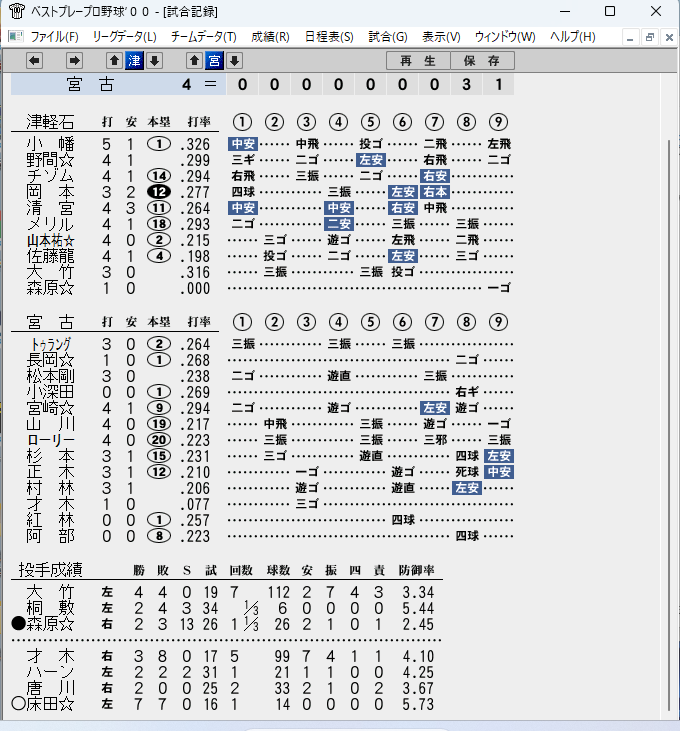This screenshot has width=680, height=731.
Task: Click the 津軽石 team batting header
Action: (x=50, y=122)
